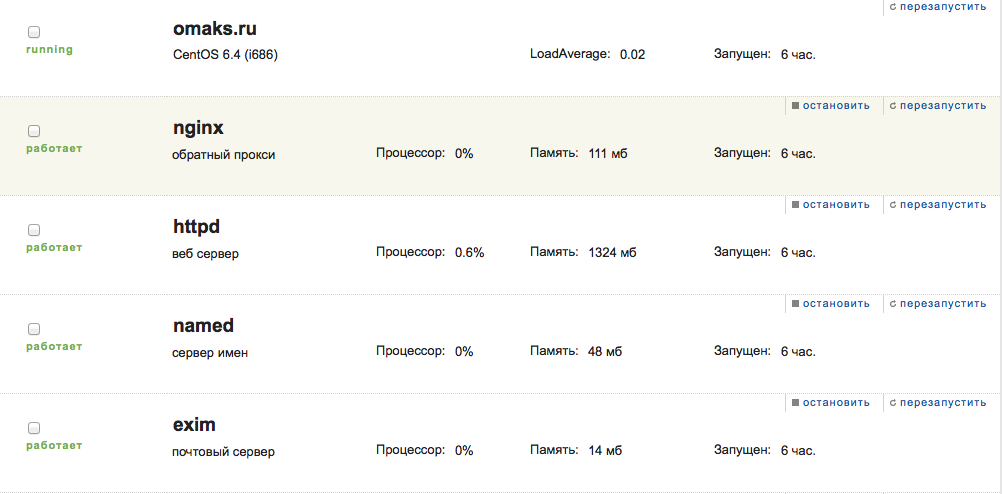The image size is (1002, 494).
Task: Open the nginx service heading
Action: [x=198, y=128]
